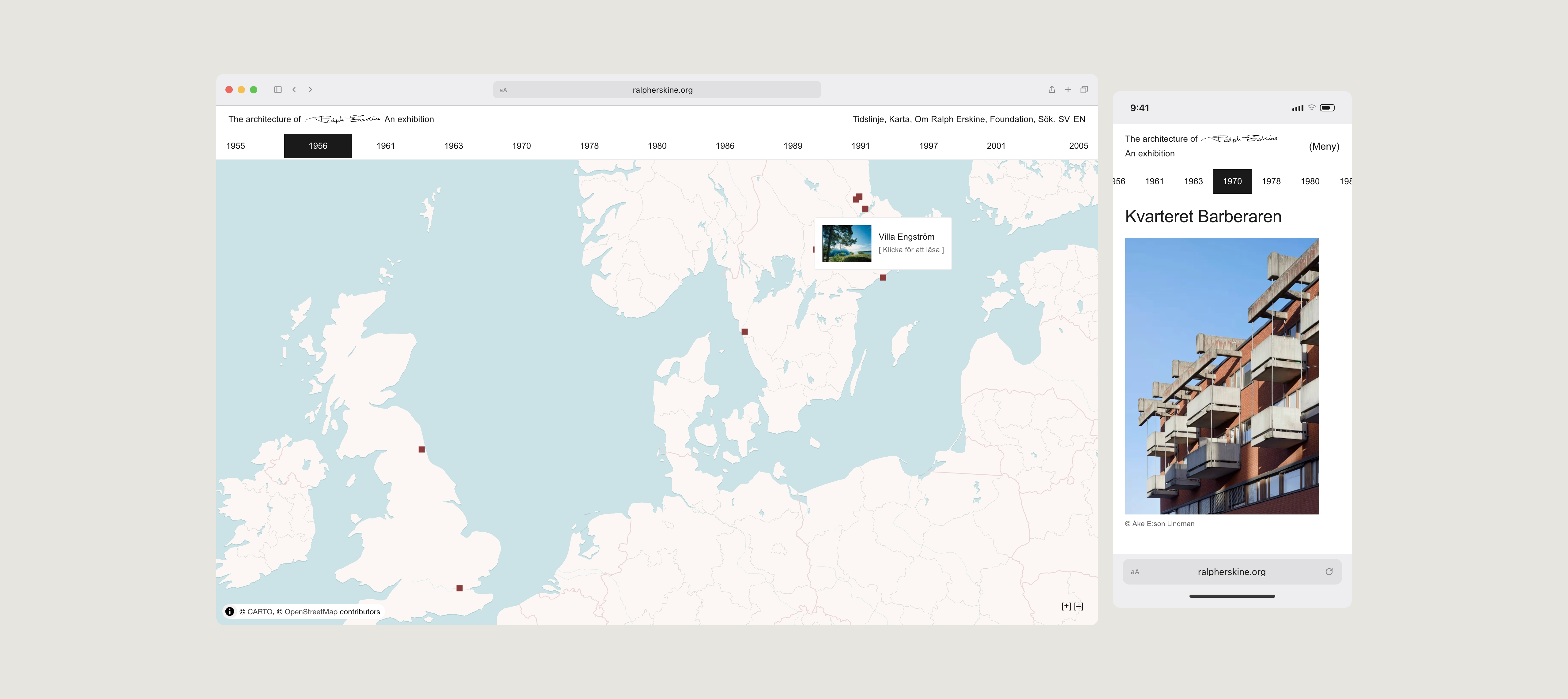
Task: Select 1961 in mobile timeline
Action: coord(1154,181)
